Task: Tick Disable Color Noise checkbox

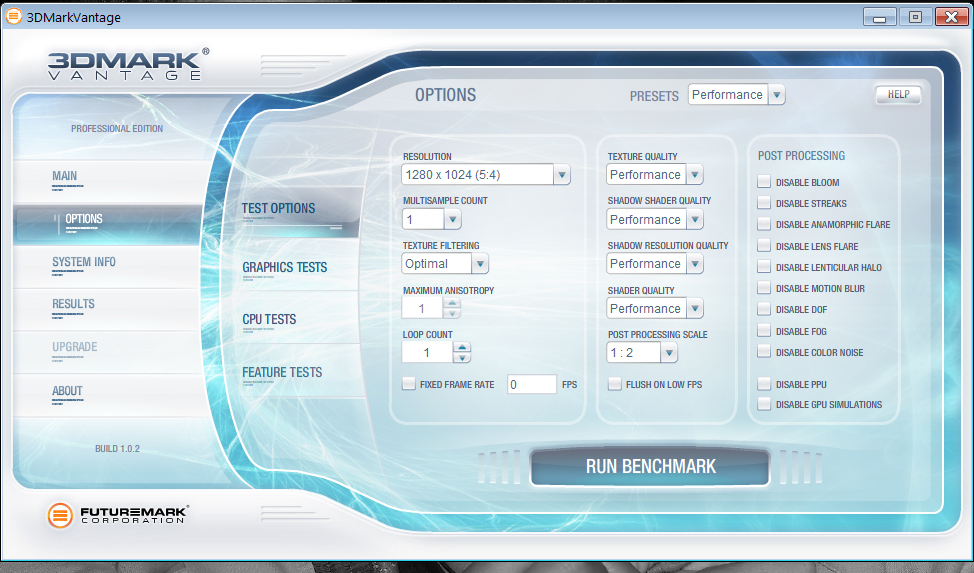Action: [x=764, y=352]
